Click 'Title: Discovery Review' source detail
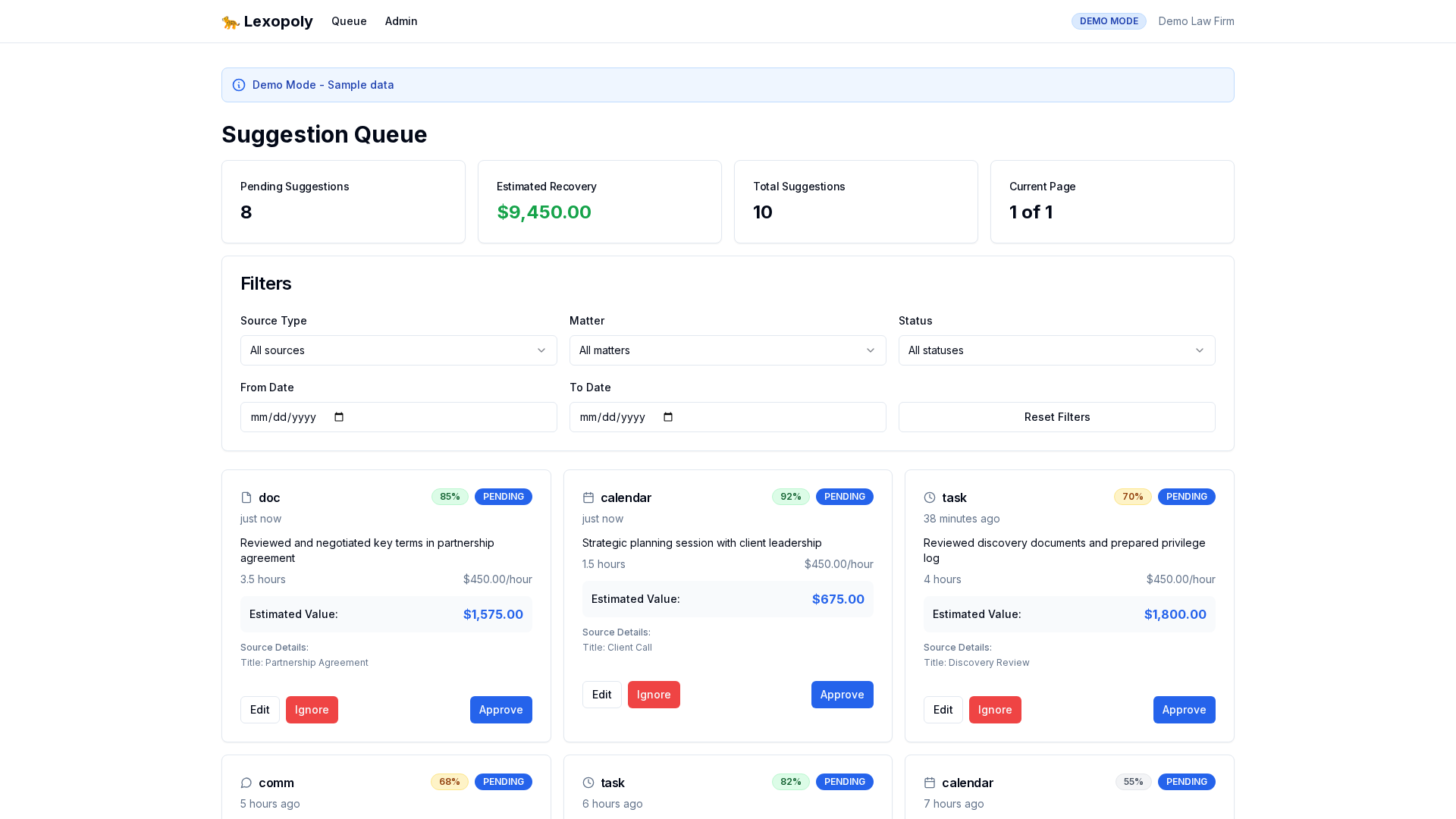 (x=977, y=663)
